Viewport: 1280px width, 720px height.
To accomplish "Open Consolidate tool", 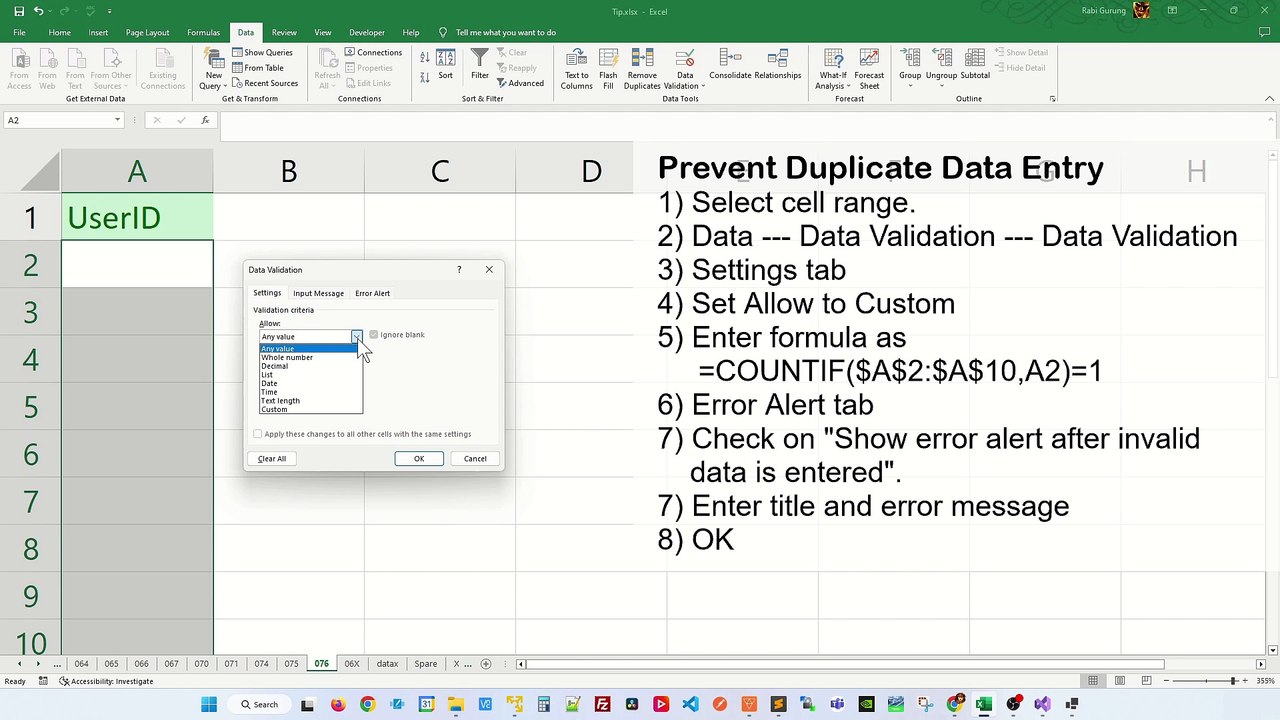I will (x=730, y=65).
